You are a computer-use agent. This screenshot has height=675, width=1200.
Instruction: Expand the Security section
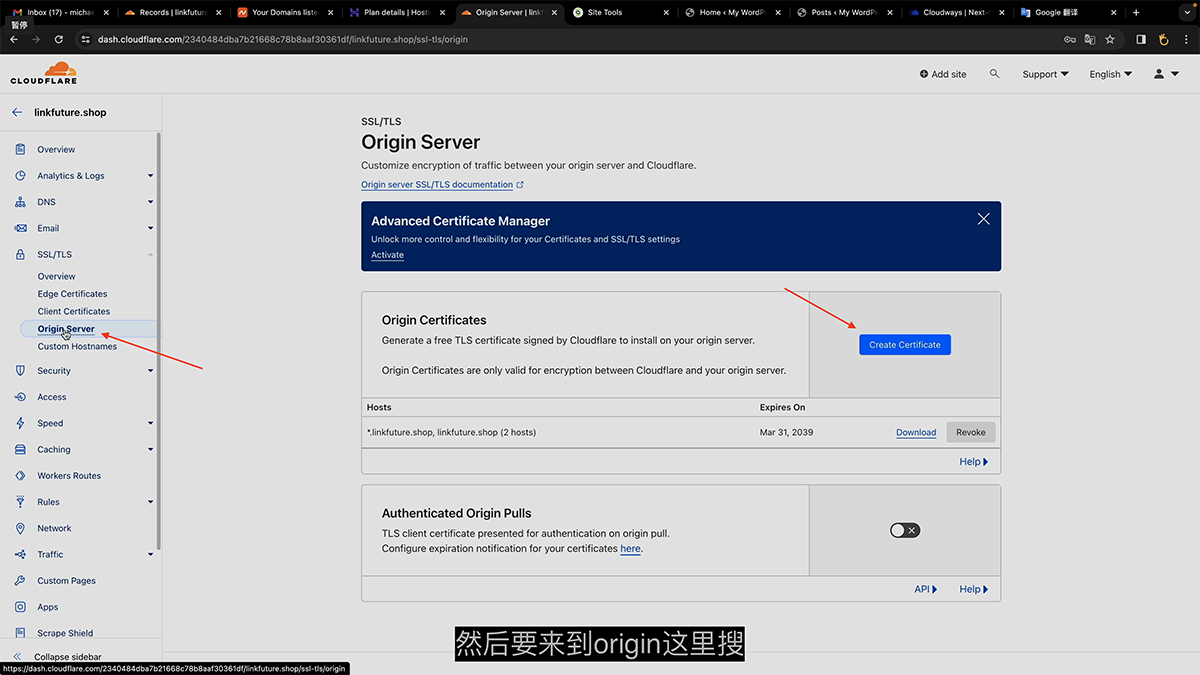(x=151, y=371)
